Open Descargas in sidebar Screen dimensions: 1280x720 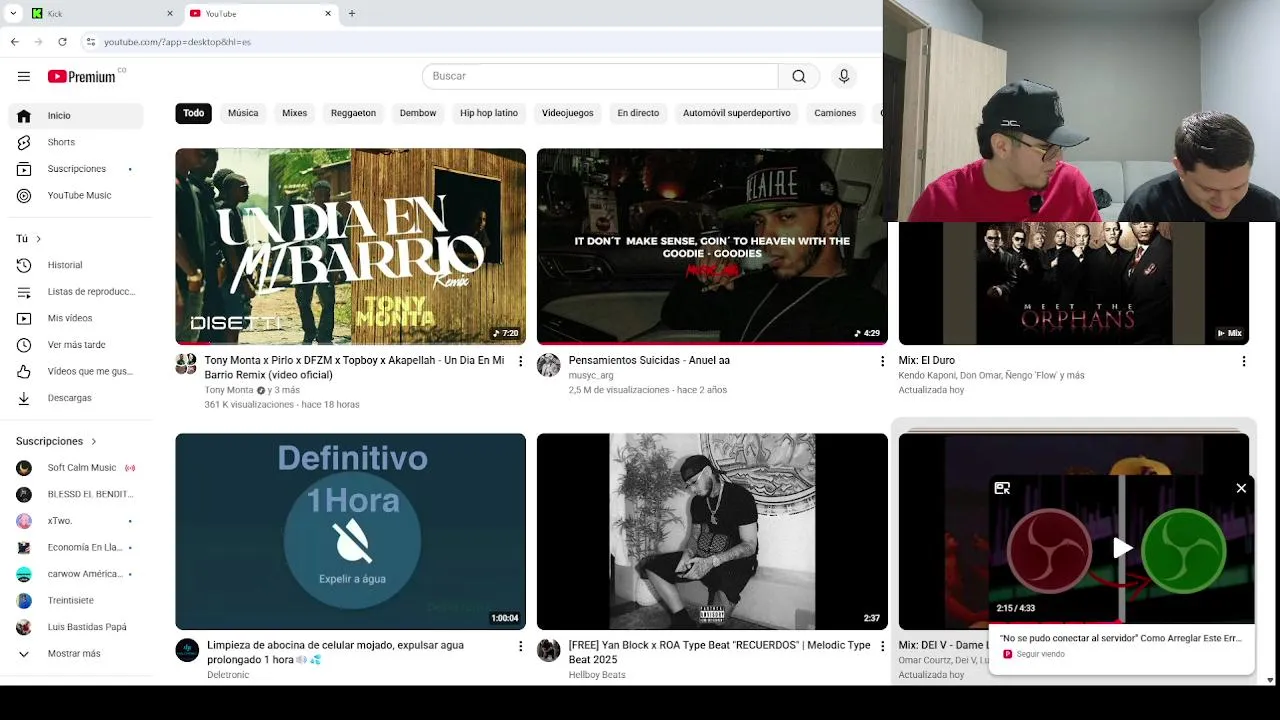76,398
